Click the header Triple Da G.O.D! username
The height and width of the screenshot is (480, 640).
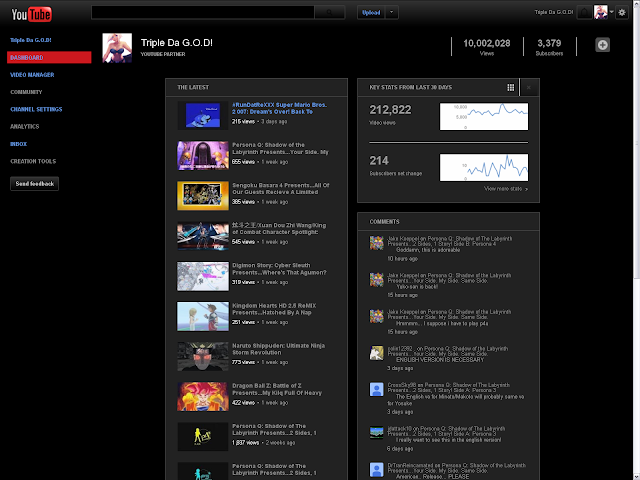554,12
